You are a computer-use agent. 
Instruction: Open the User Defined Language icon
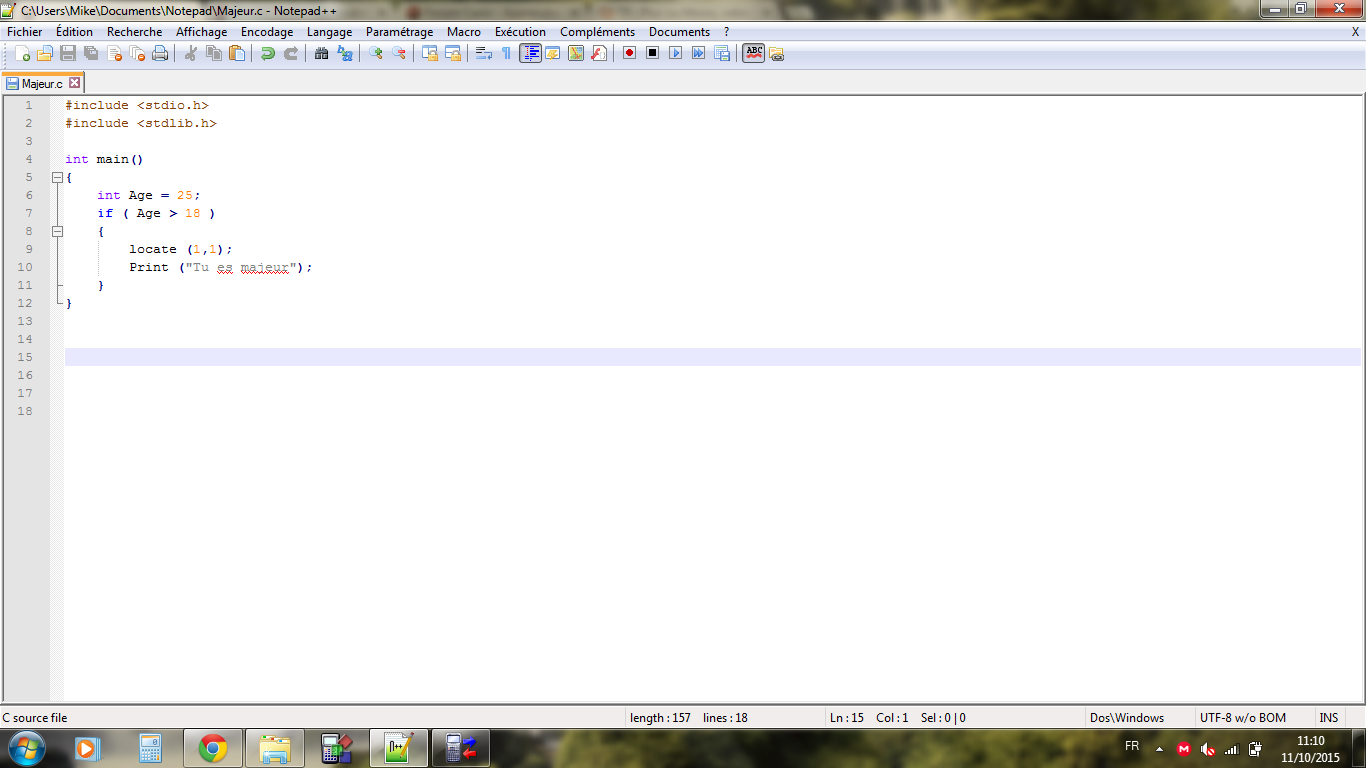pos(552,53)
